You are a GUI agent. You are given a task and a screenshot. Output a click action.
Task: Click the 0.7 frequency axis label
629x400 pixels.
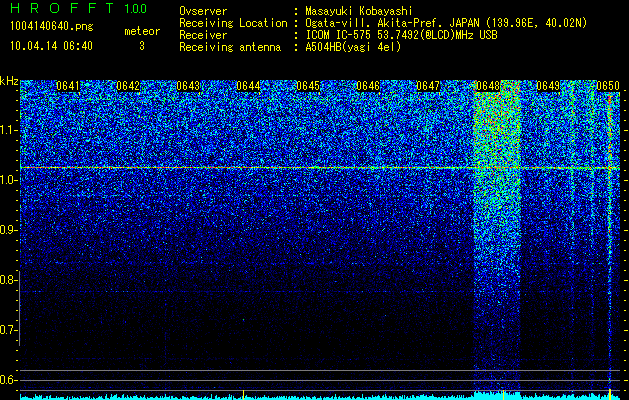(x=8, y=330)
